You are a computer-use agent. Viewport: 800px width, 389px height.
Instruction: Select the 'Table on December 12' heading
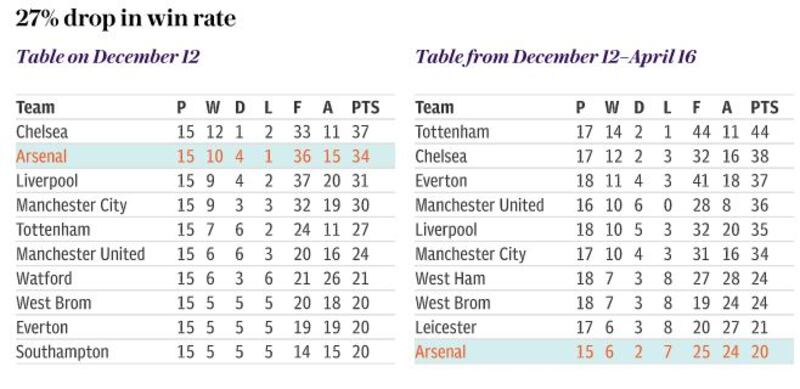coord(108,57)
